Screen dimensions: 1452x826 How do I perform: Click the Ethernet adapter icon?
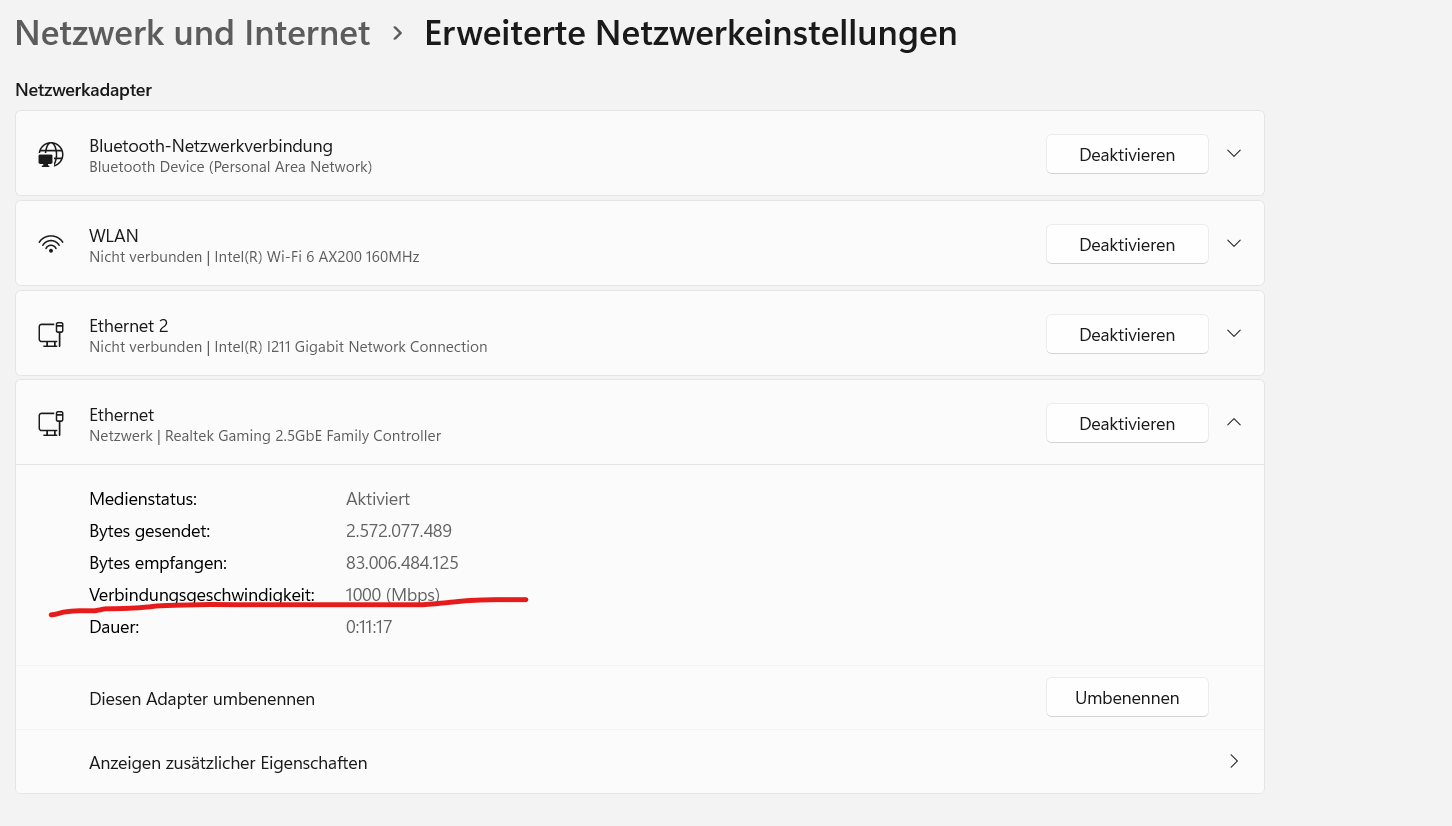pyautogui.click(x=51, y=424)
